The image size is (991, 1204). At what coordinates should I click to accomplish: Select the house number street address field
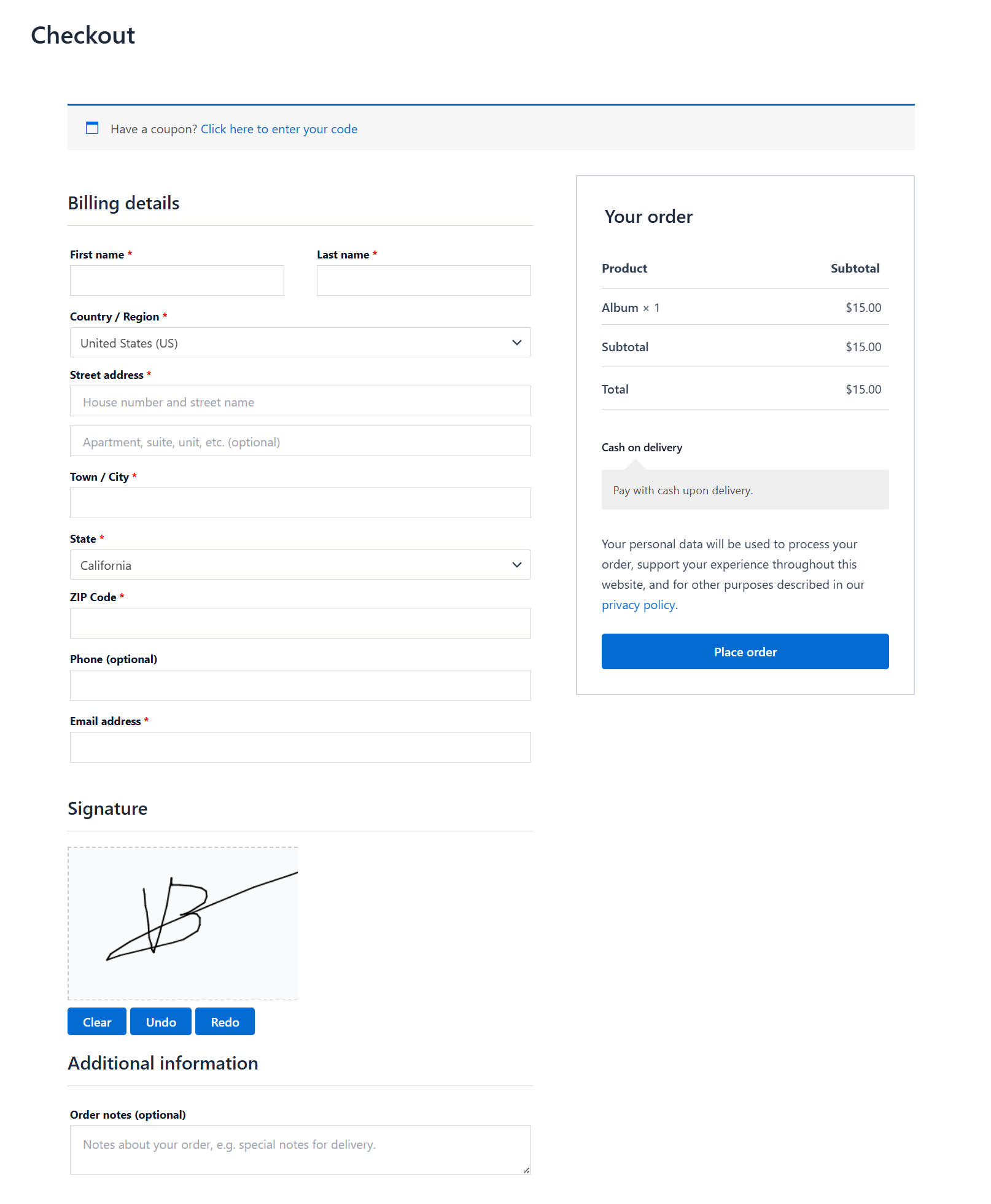[x=300, y=401]
